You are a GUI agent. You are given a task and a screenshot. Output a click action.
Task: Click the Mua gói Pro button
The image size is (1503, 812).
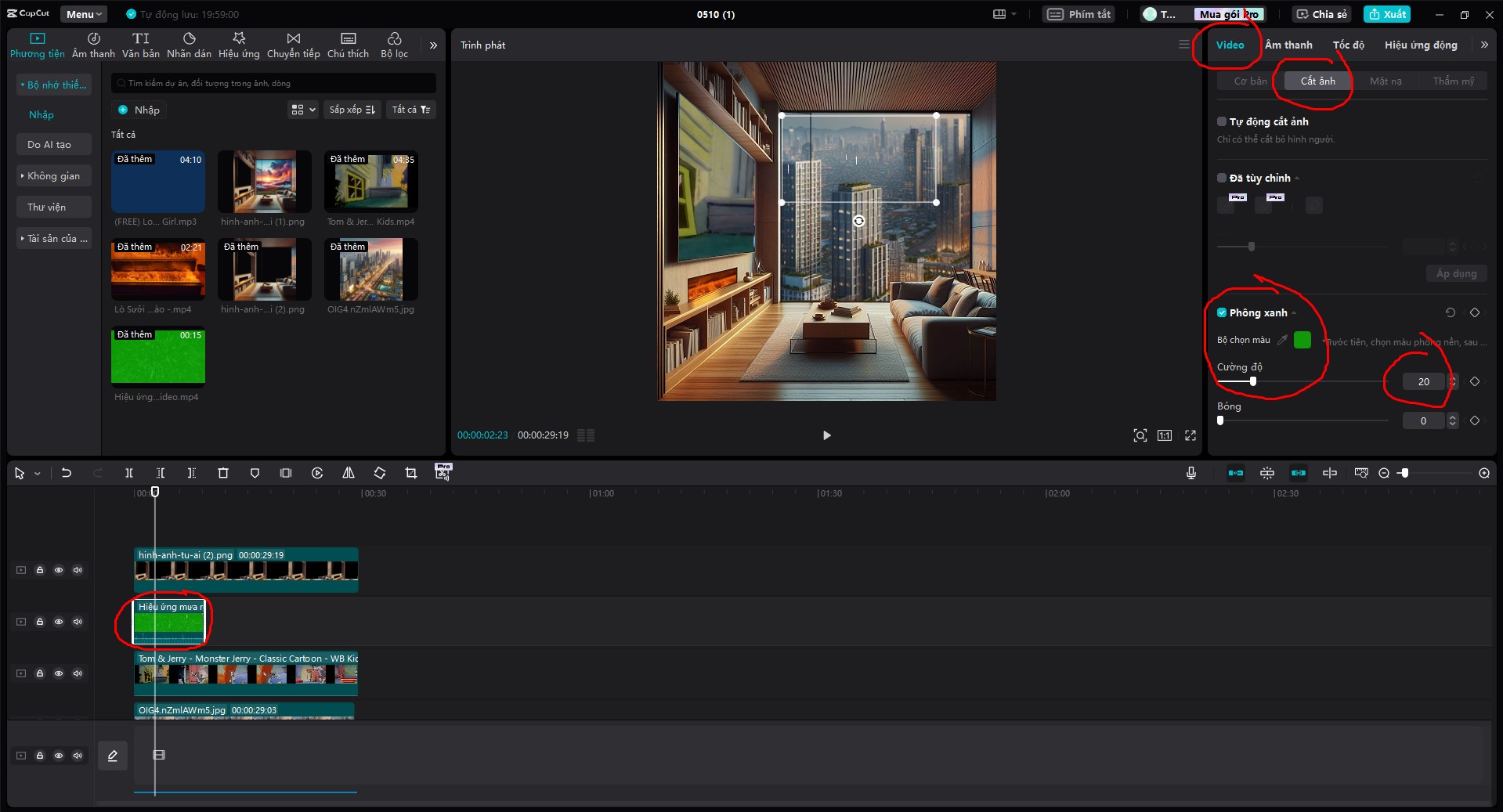[x=1228, y=14]
